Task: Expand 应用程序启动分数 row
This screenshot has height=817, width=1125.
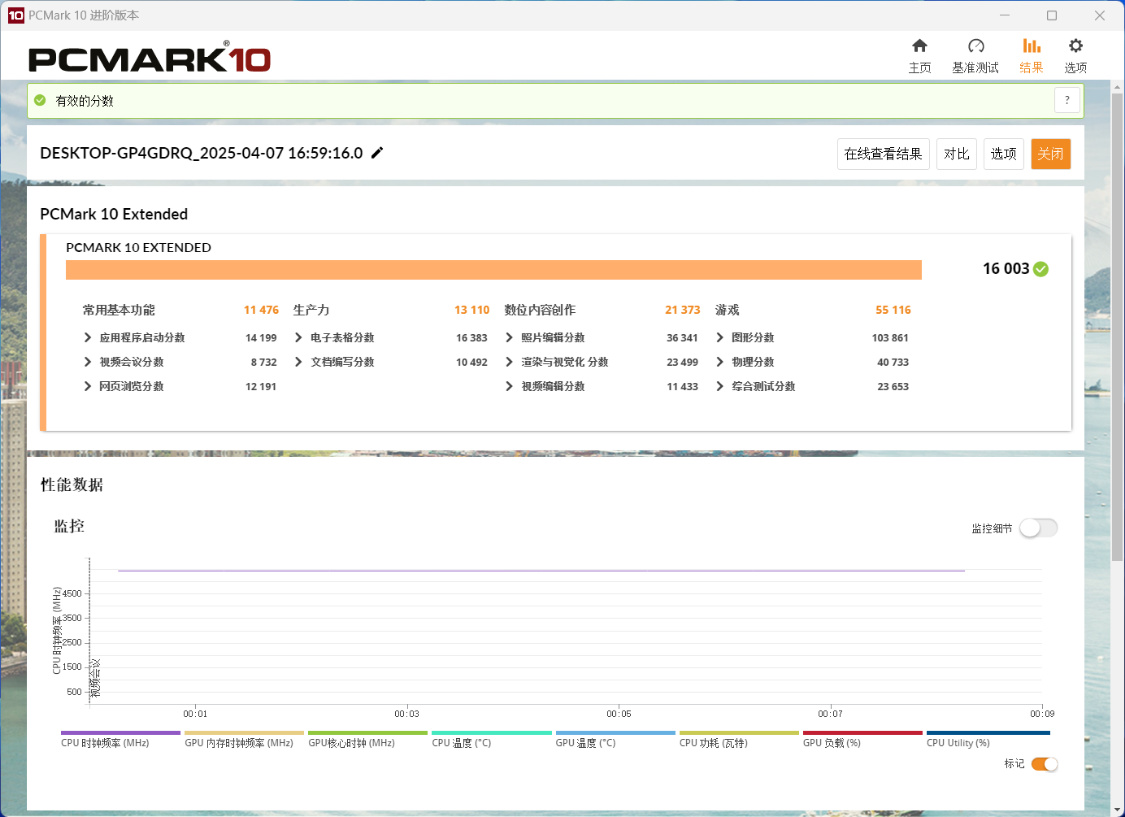Action: (x=88, y=337)
